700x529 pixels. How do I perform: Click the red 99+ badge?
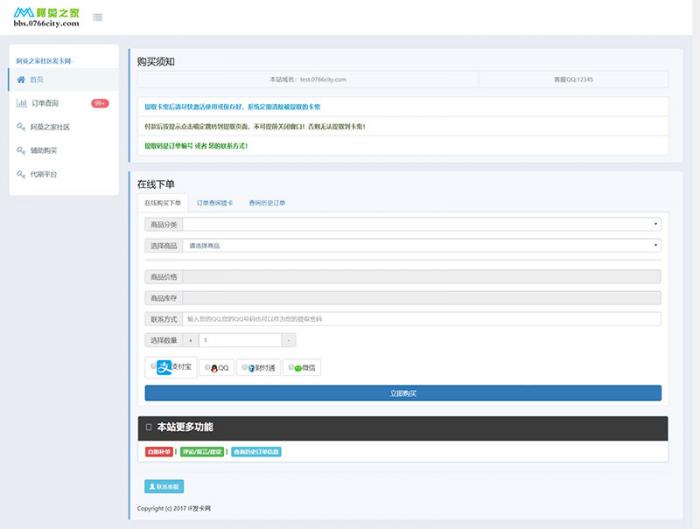pos(100,103)
